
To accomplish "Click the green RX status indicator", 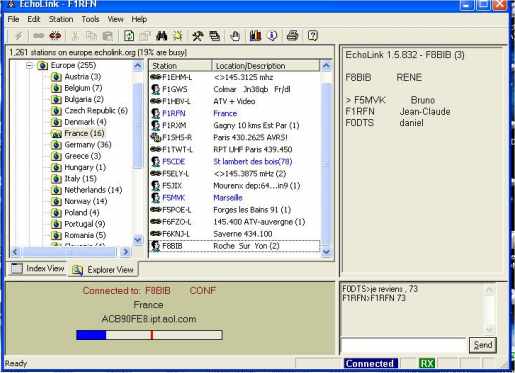I will point(427,364).
